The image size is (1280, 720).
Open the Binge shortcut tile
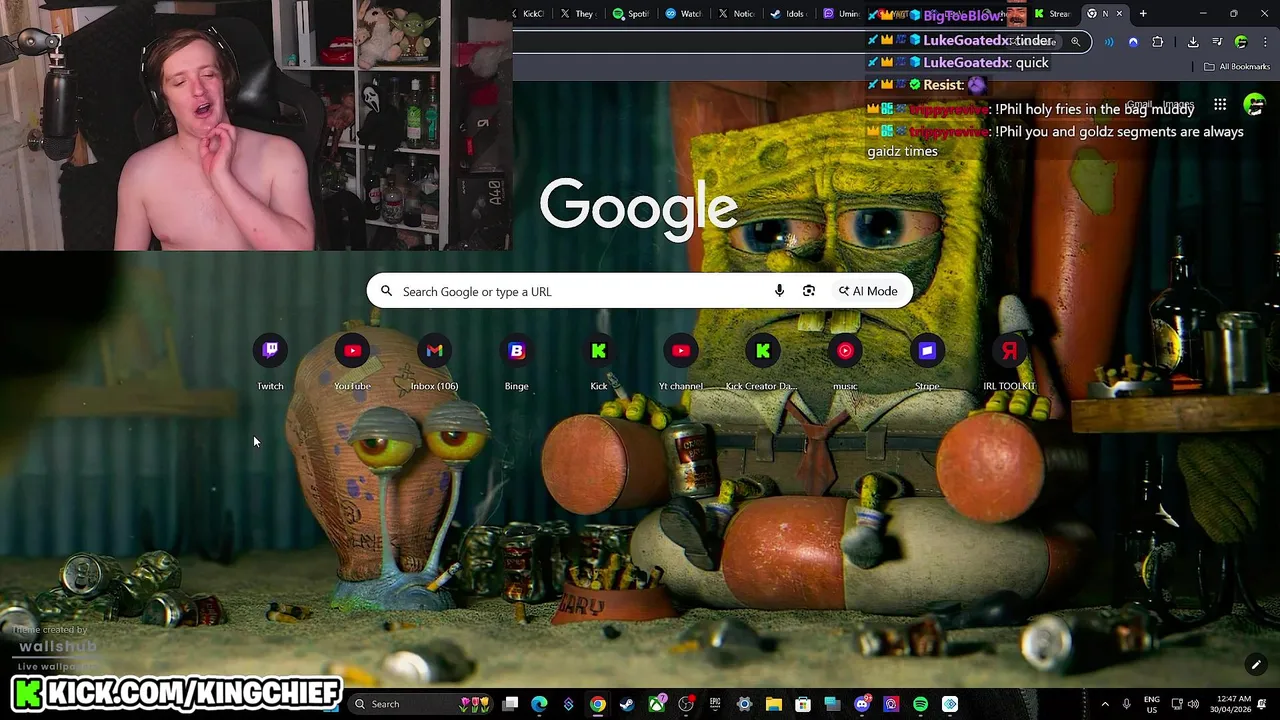click(516, 362)
